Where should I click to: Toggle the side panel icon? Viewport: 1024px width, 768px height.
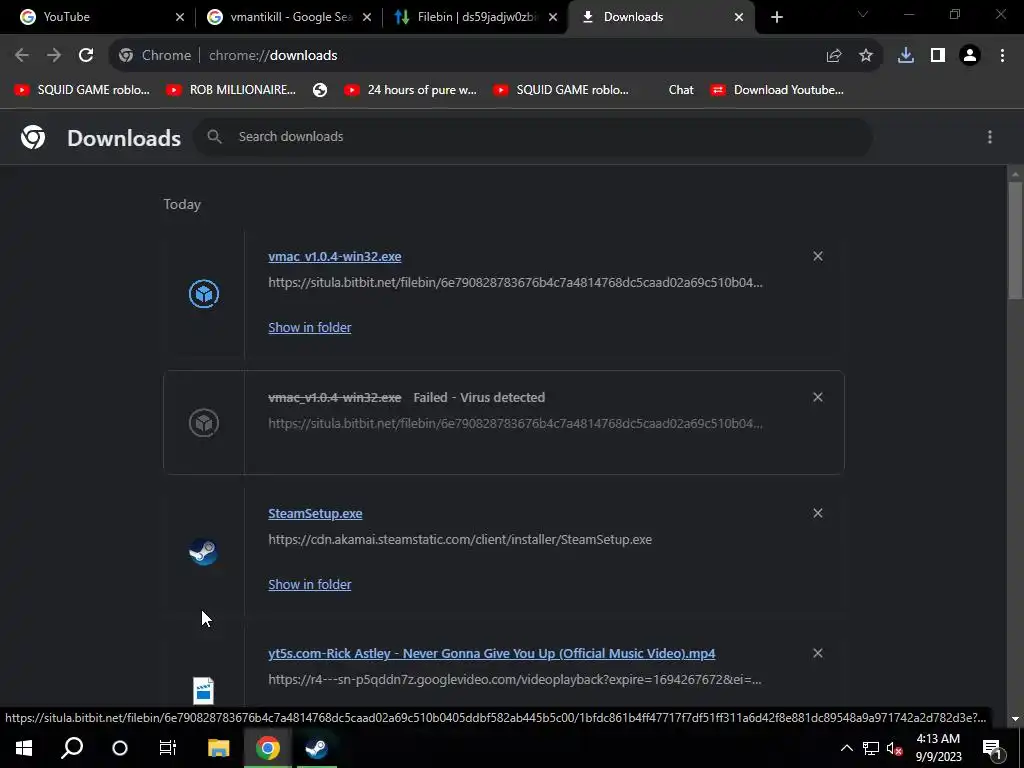pyautogui.click(x=938, y=56)
